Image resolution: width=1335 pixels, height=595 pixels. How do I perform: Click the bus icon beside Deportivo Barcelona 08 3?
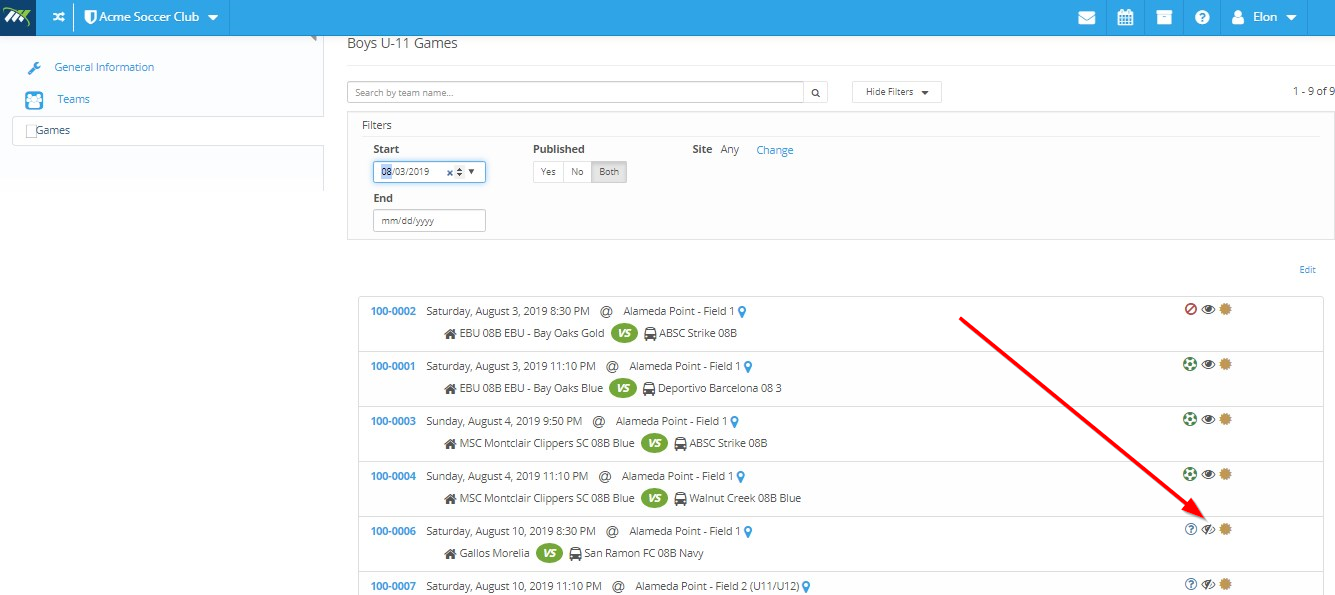[x=649, y=388]
